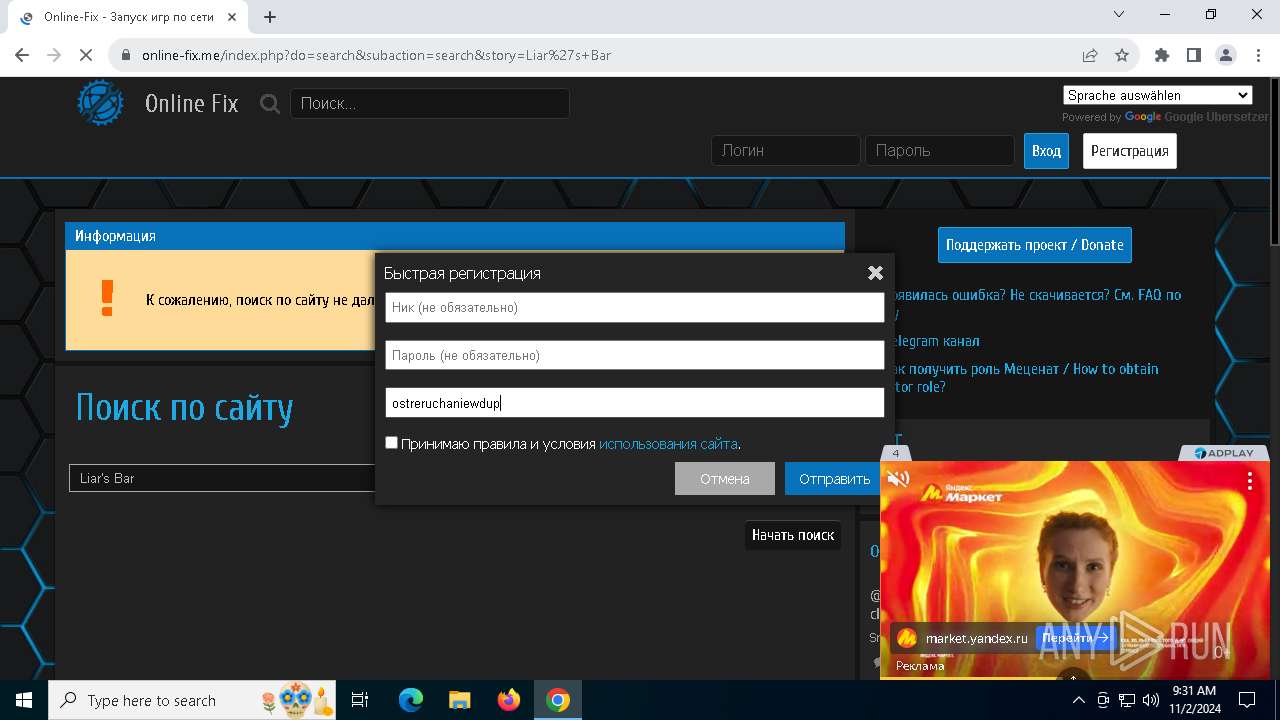The image size is (1280, 720).
Task: Focus the header Пароль field
Action: (x=940, y=151)
